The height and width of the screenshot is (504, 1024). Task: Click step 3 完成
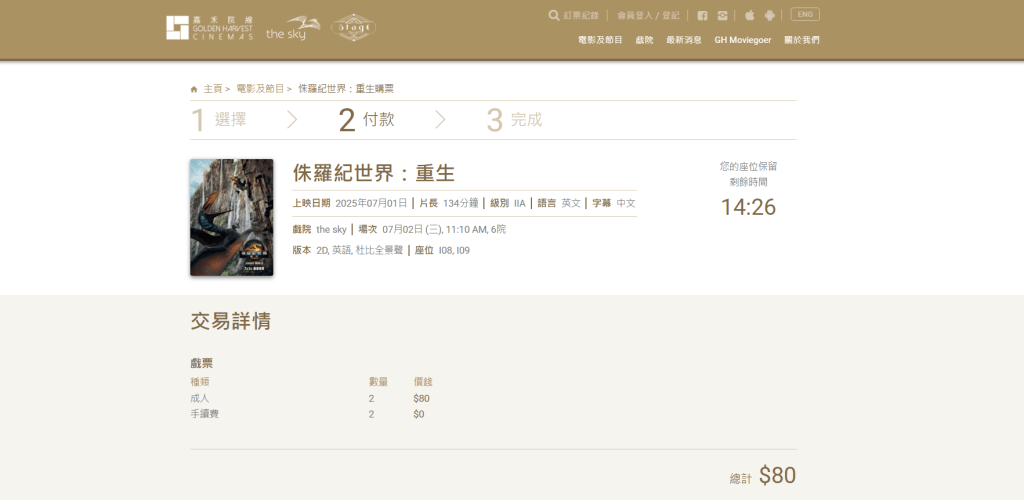tap(515, 120)
